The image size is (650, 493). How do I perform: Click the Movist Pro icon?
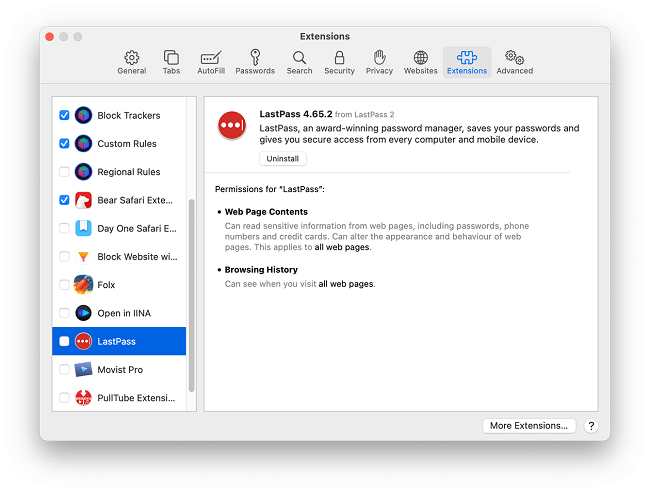83,369
